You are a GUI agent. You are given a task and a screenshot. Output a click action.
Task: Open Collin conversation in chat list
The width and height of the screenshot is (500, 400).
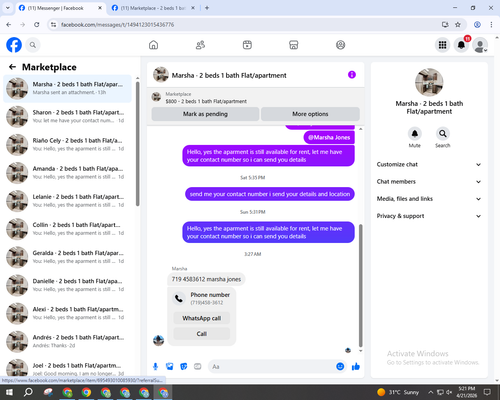coord(67,229)
